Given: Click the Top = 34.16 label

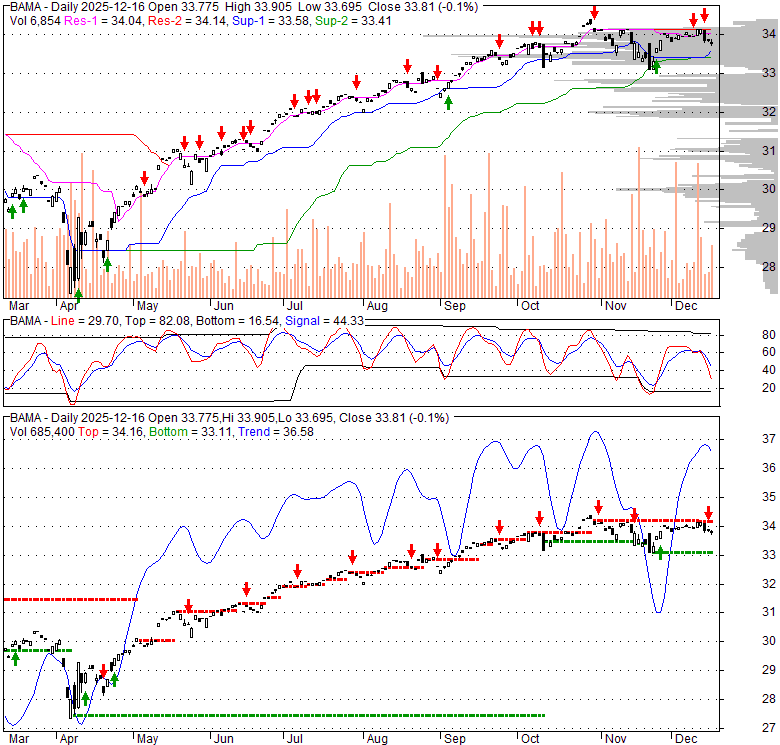Looking at the screenshot, I should click(110, 432).
